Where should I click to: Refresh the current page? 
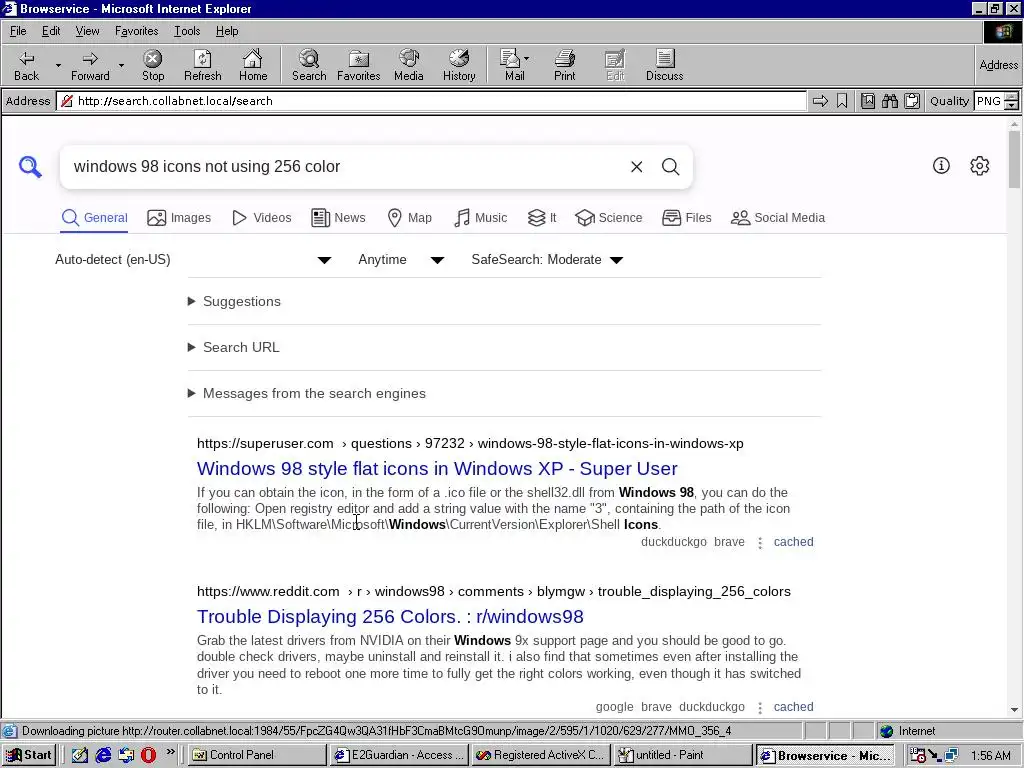(202, 65)
